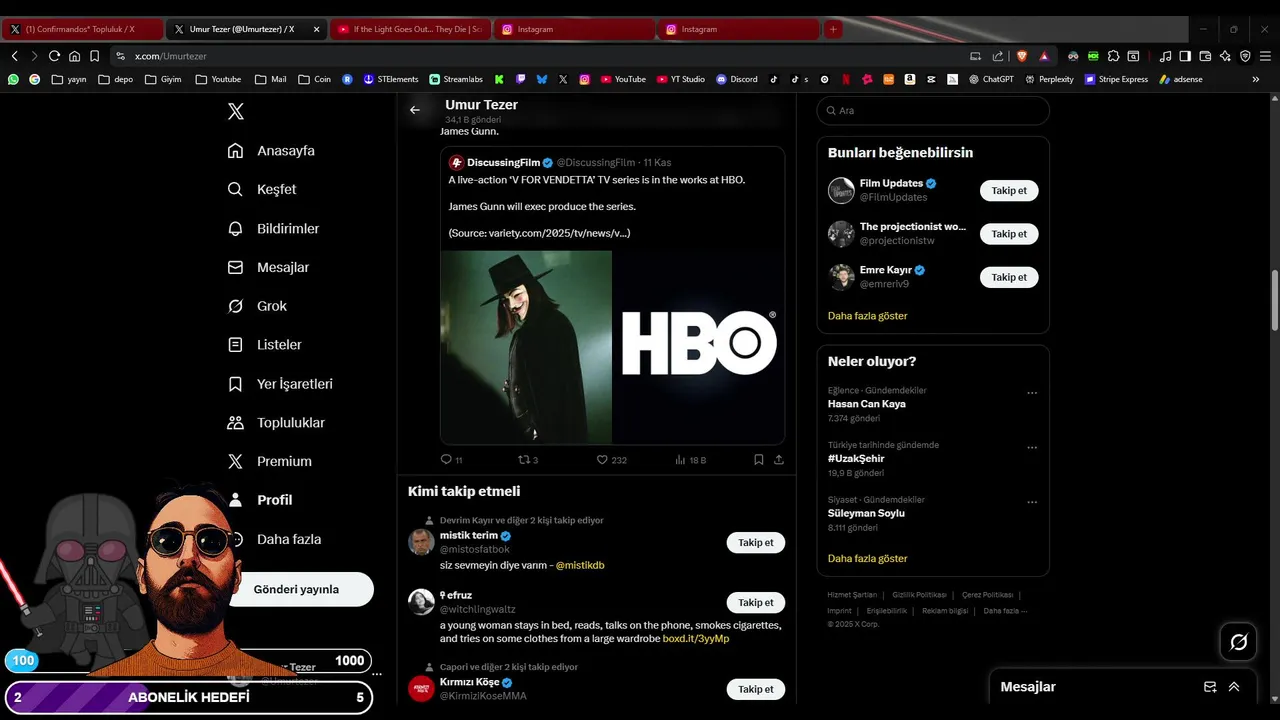Follow Emre Kayır account
The height and width of the screenshot is (720, 1280).
click(x=1009, y=277)
